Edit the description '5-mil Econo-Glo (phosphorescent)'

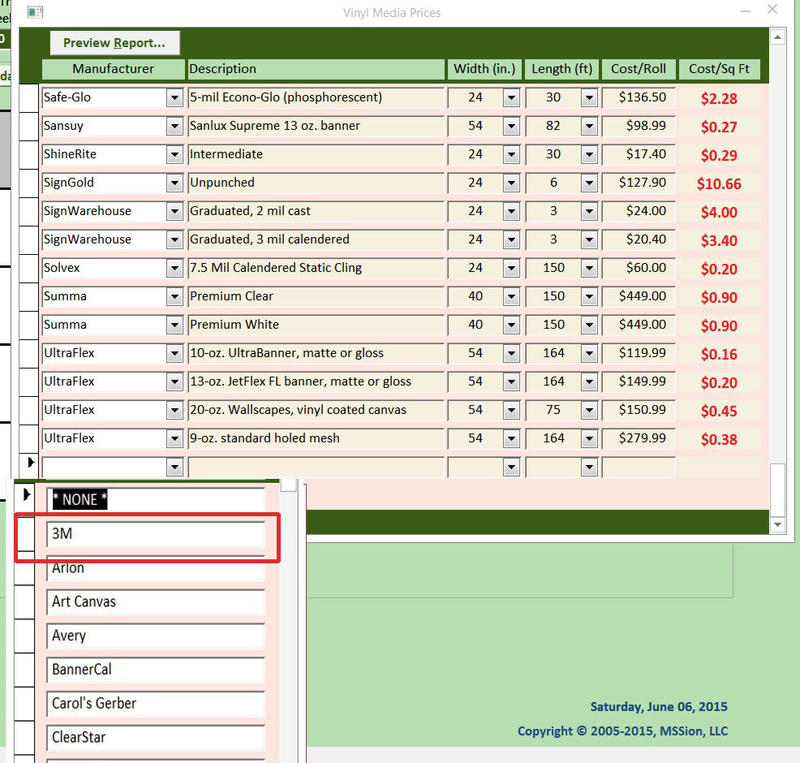tap(316, 97)
